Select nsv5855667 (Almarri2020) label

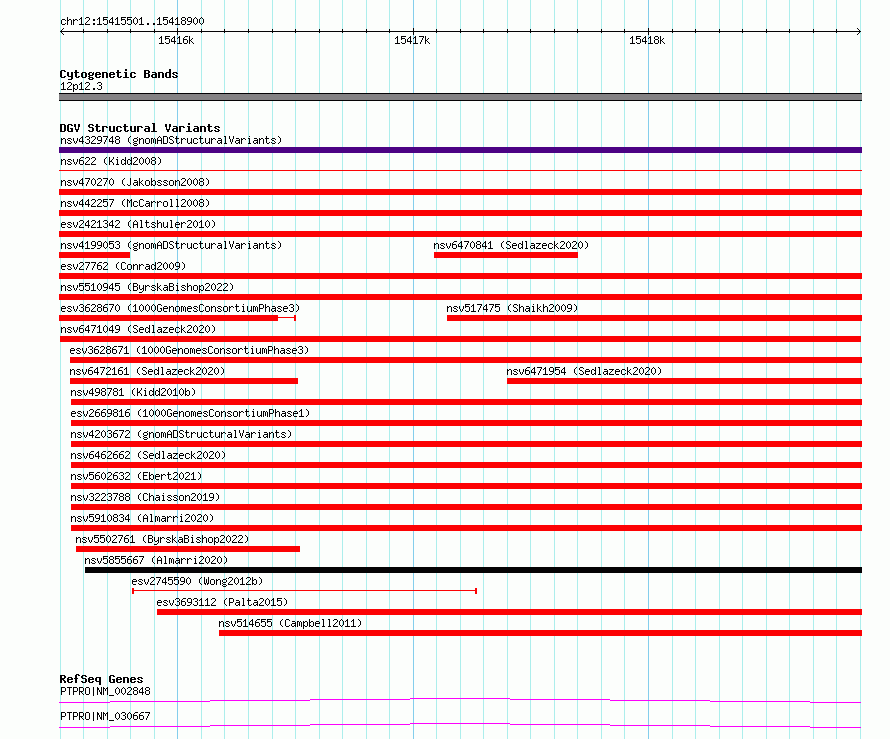(x=156, y=560)
